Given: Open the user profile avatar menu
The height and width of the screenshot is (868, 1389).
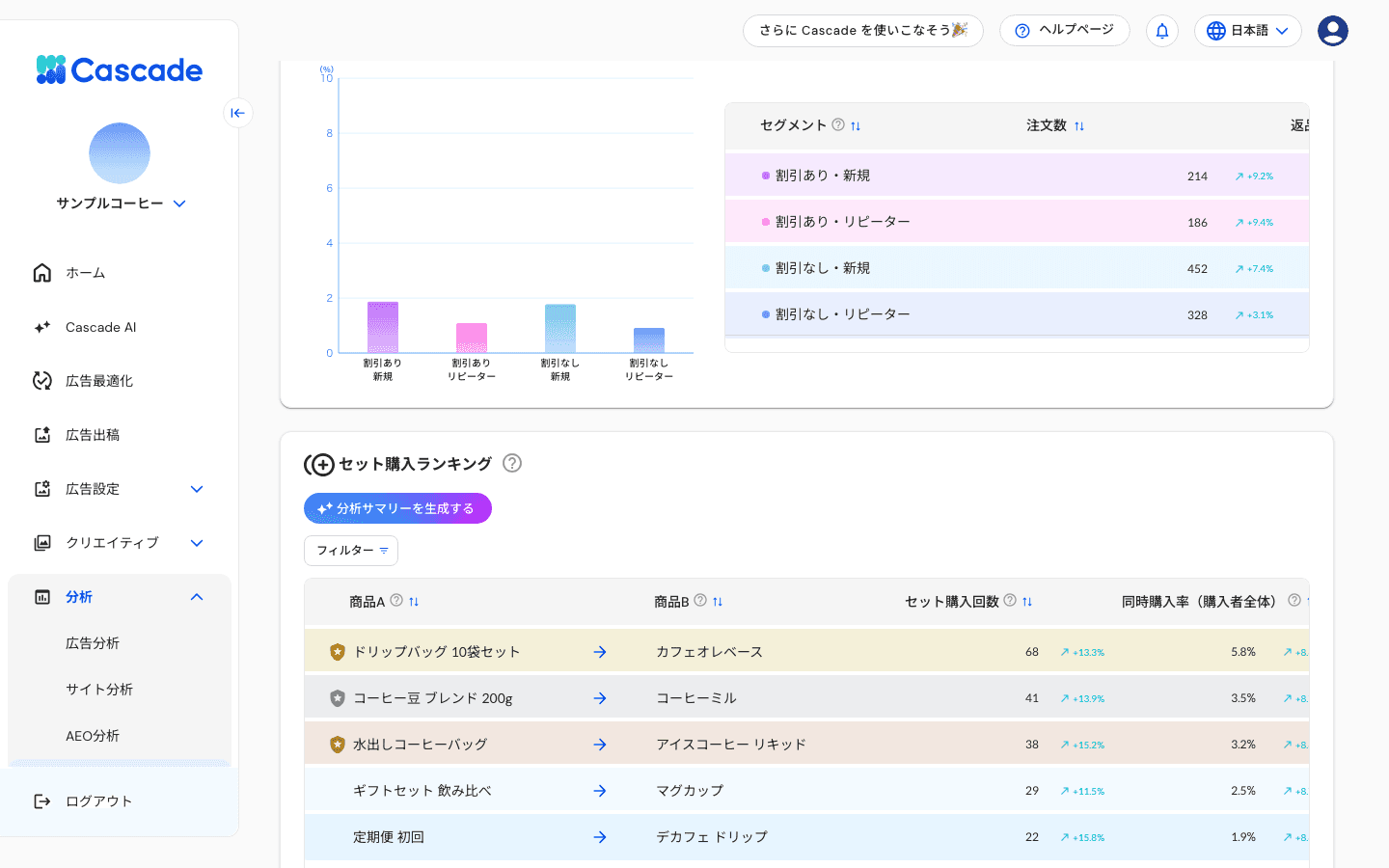Looking at the screenshot, I should pos(1333,31).
